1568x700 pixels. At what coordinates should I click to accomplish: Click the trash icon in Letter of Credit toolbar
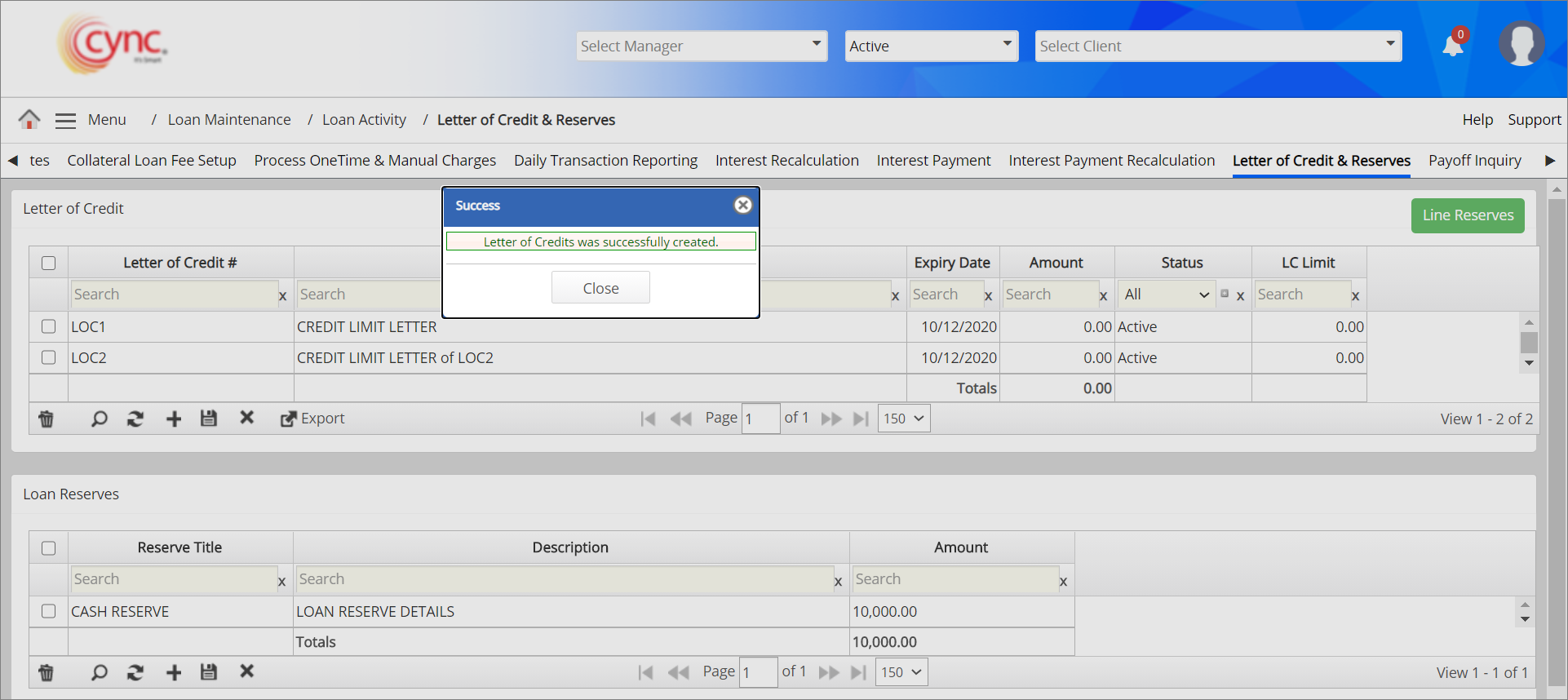pos(47,419)
